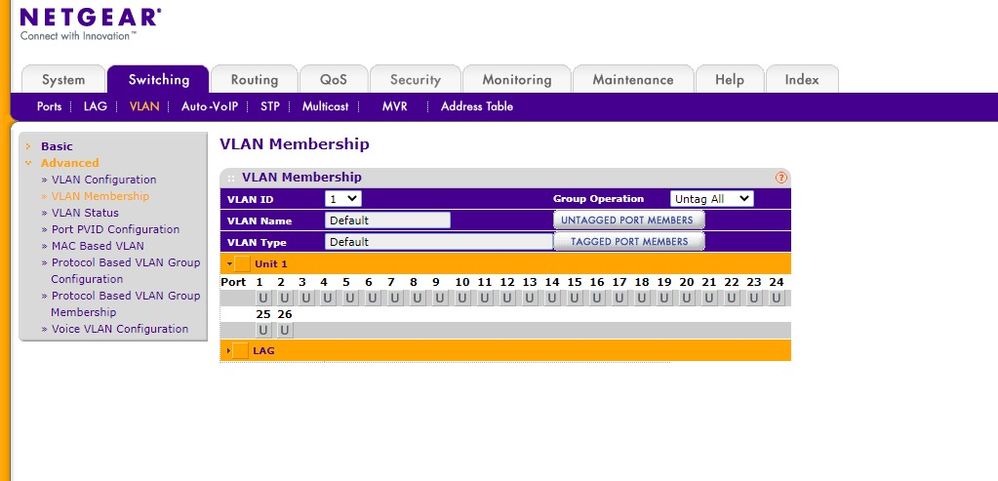Expand the LAG section
The height and width of the screenshot is (481, 998).
coord(230,351)
